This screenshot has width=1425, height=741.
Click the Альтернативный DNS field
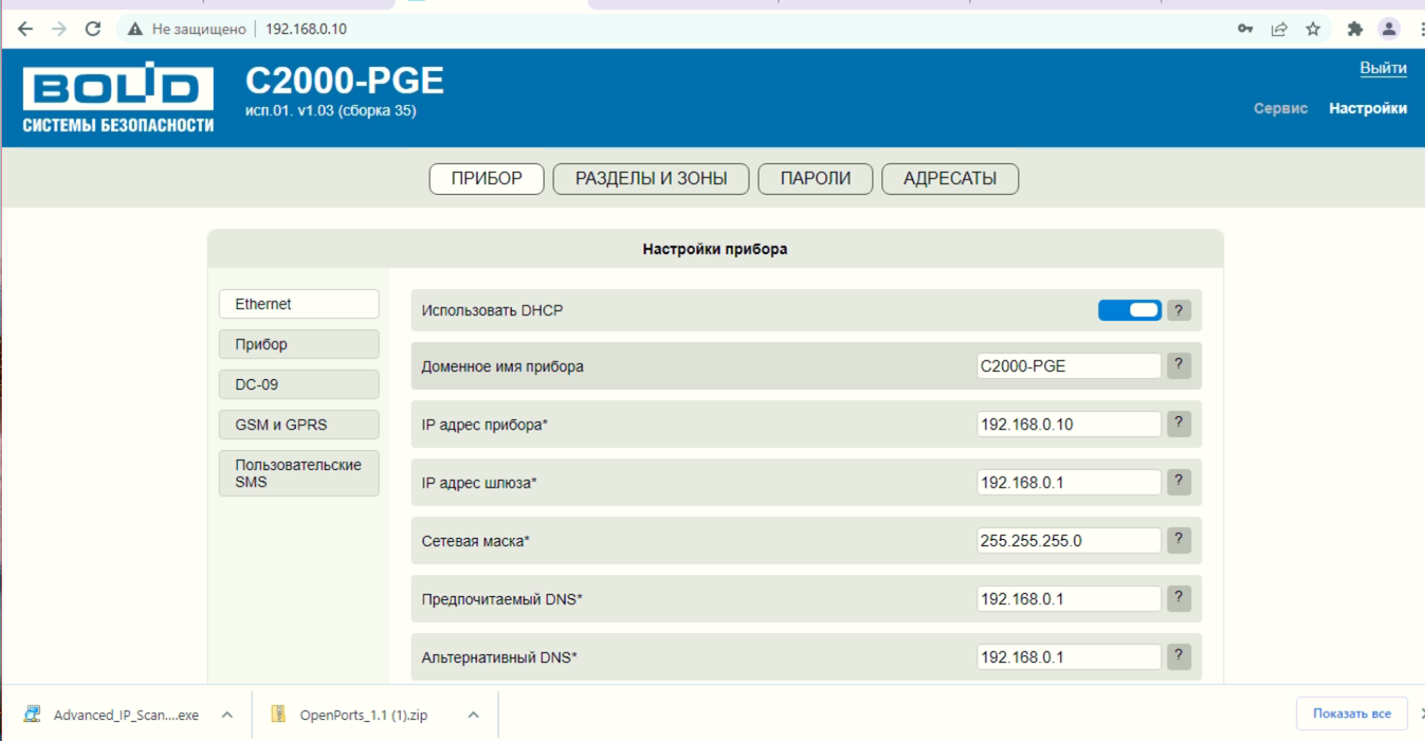[x=1069, y=656]
